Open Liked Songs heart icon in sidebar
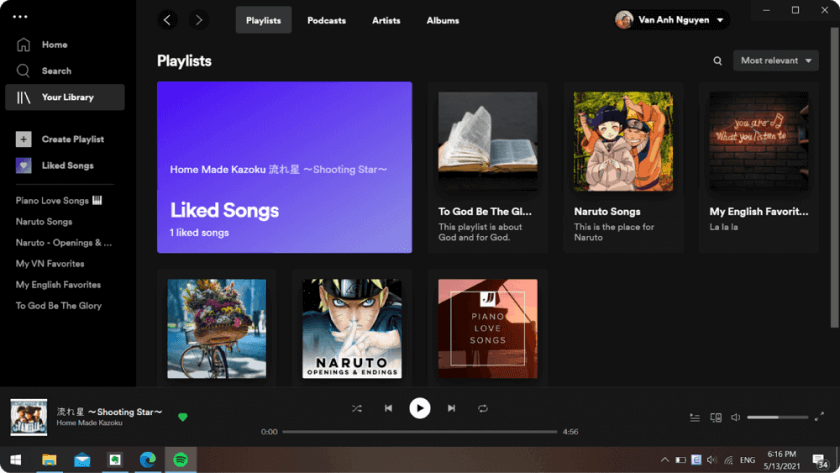 (x=23, y=166)
